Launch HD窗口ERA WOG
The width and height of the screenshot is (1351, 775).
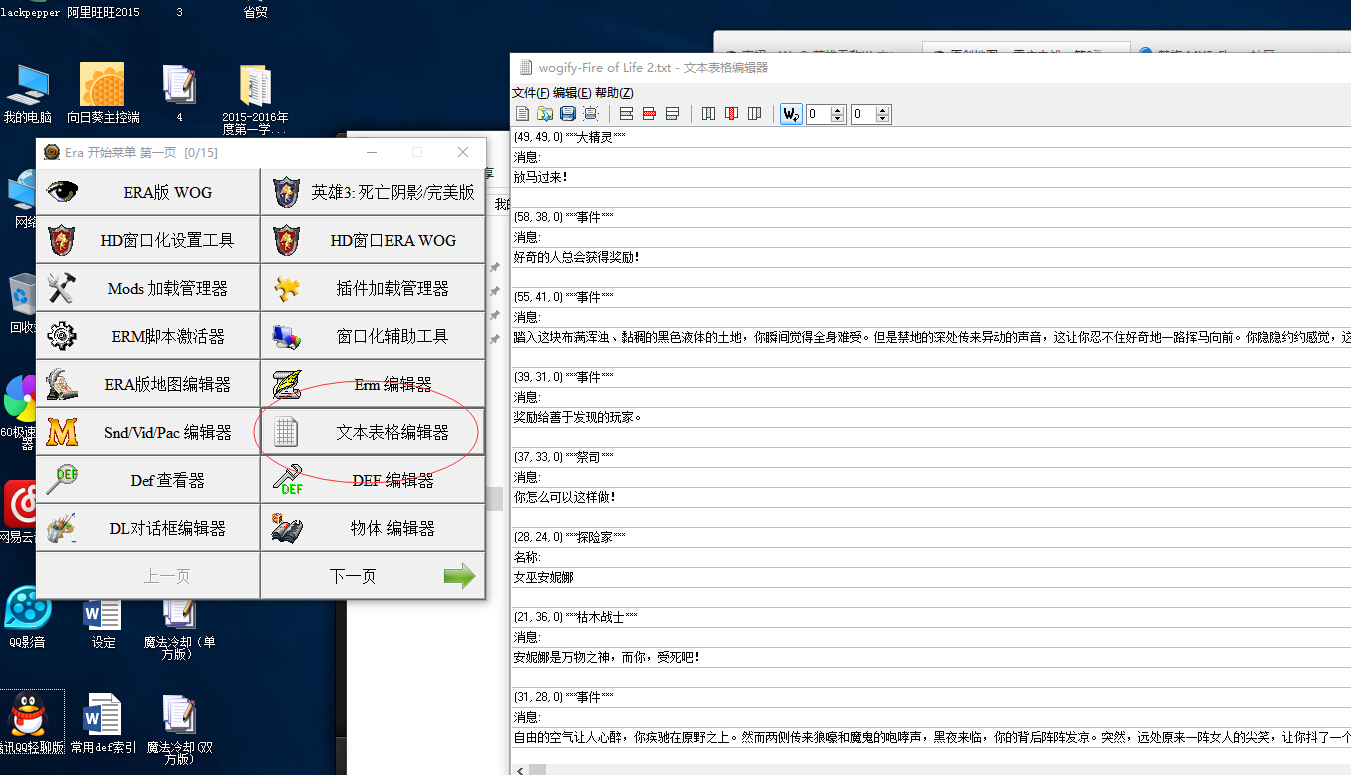coord(373,240)
